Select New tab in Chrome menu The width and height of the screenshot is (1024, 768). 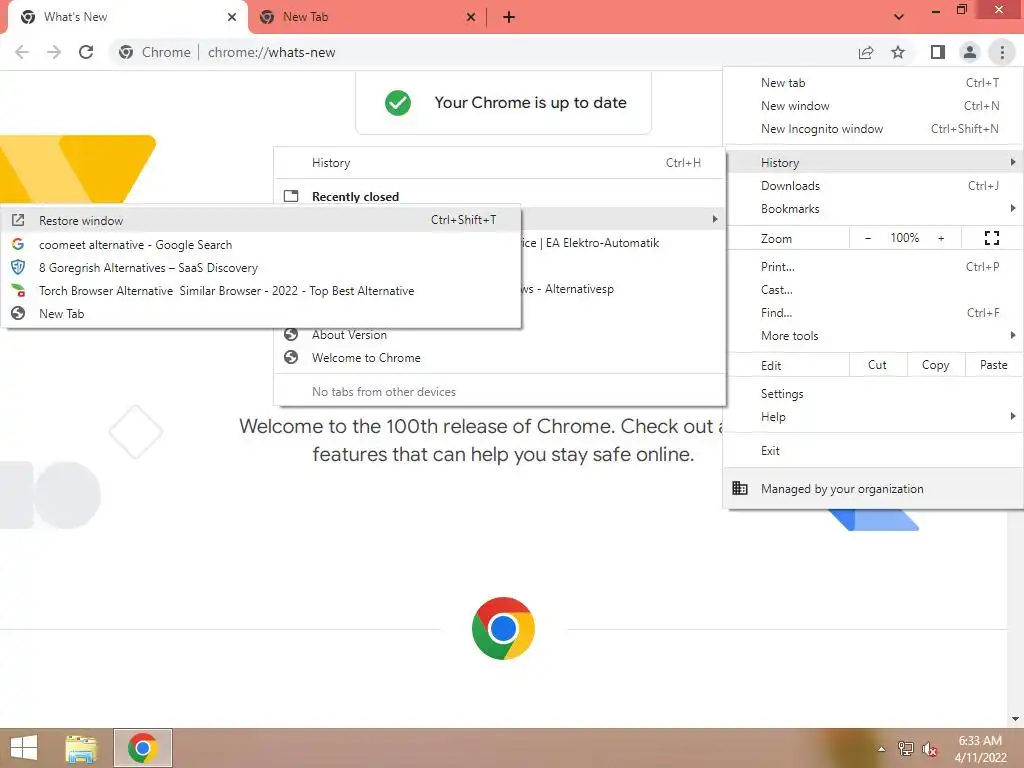(874, 83)
